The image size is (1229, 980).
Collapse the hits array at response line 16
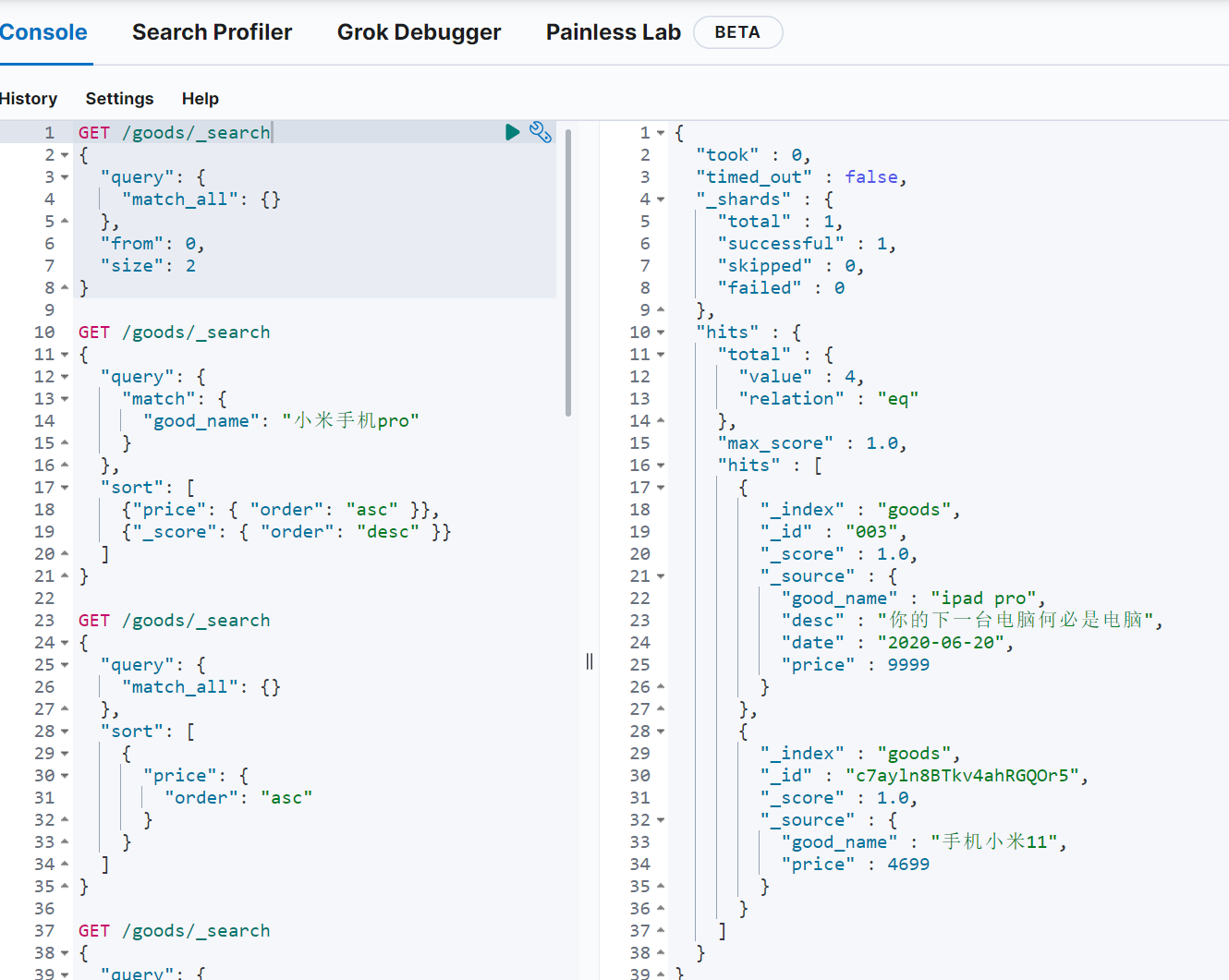point(660,466)
